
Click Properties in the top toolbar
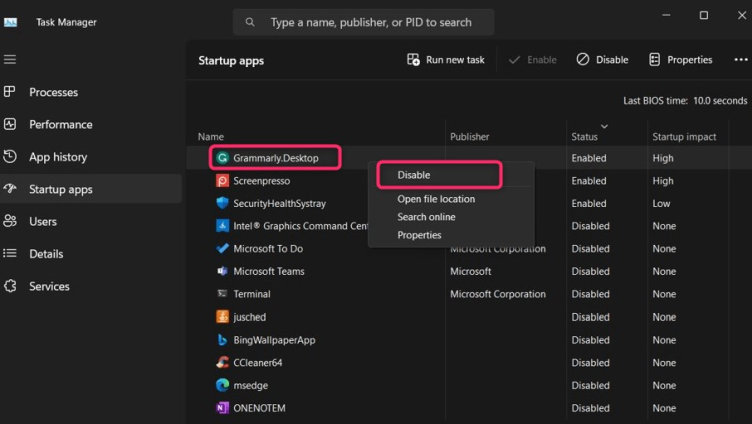[680, 60]
